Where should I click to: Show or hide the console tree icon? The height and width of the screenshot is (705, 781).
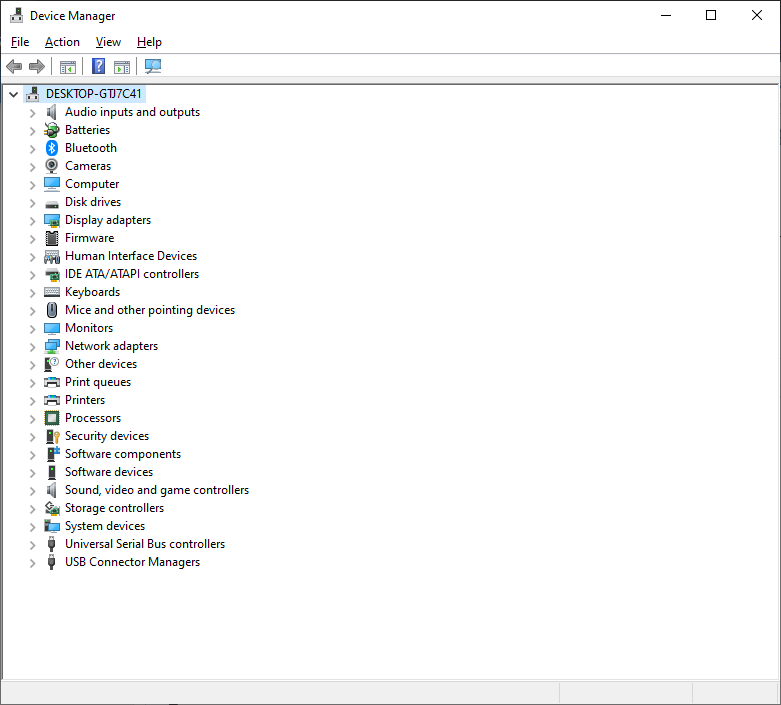tap(68, 67)
